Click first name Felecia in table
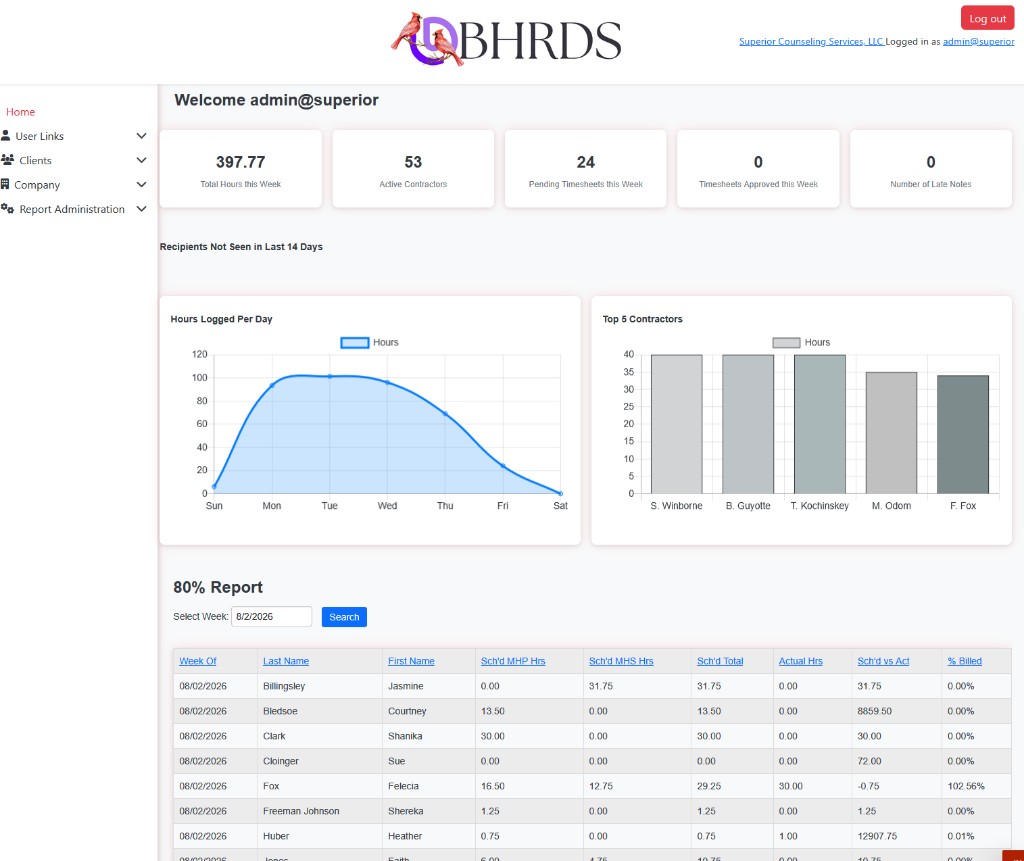 403,786
